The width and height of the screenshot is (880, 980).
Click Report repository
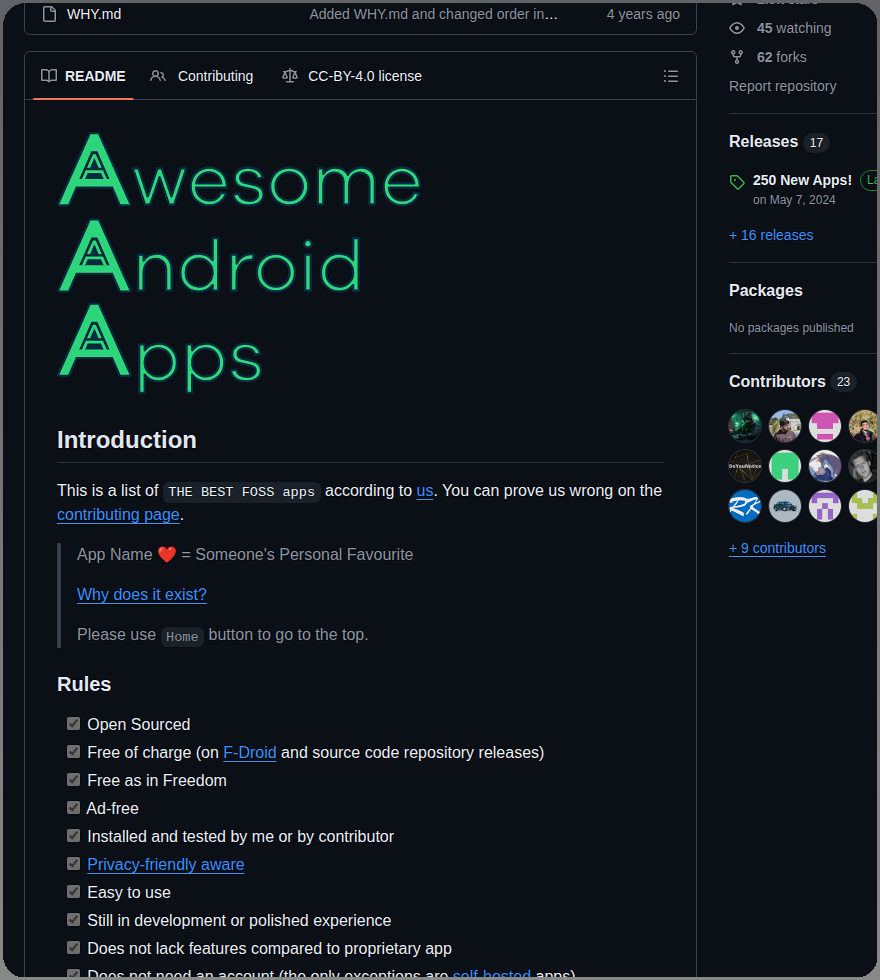click(782, 86)
